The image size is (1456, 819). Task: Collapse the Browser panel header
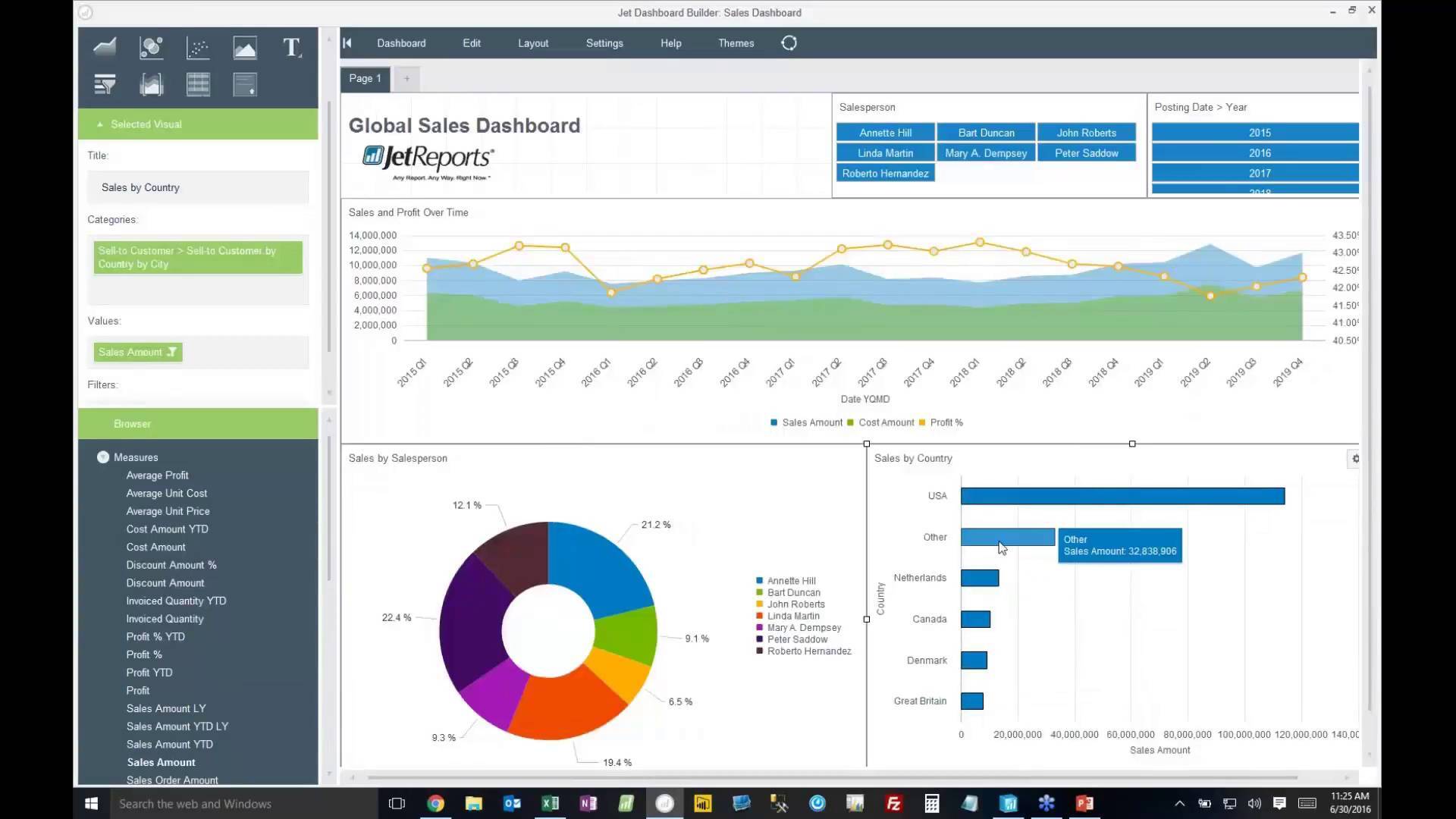click(132, 424)
